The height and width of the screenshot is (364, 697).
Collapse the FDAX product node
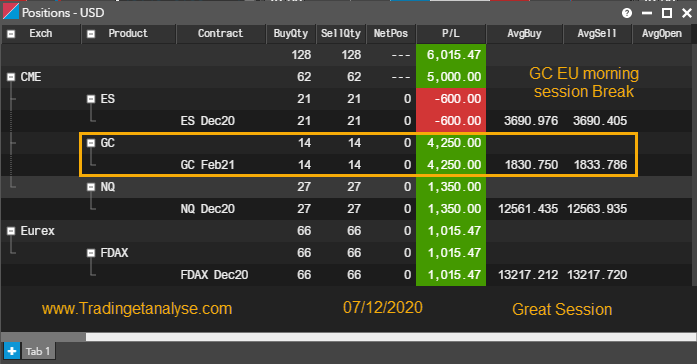pos(91,253)
